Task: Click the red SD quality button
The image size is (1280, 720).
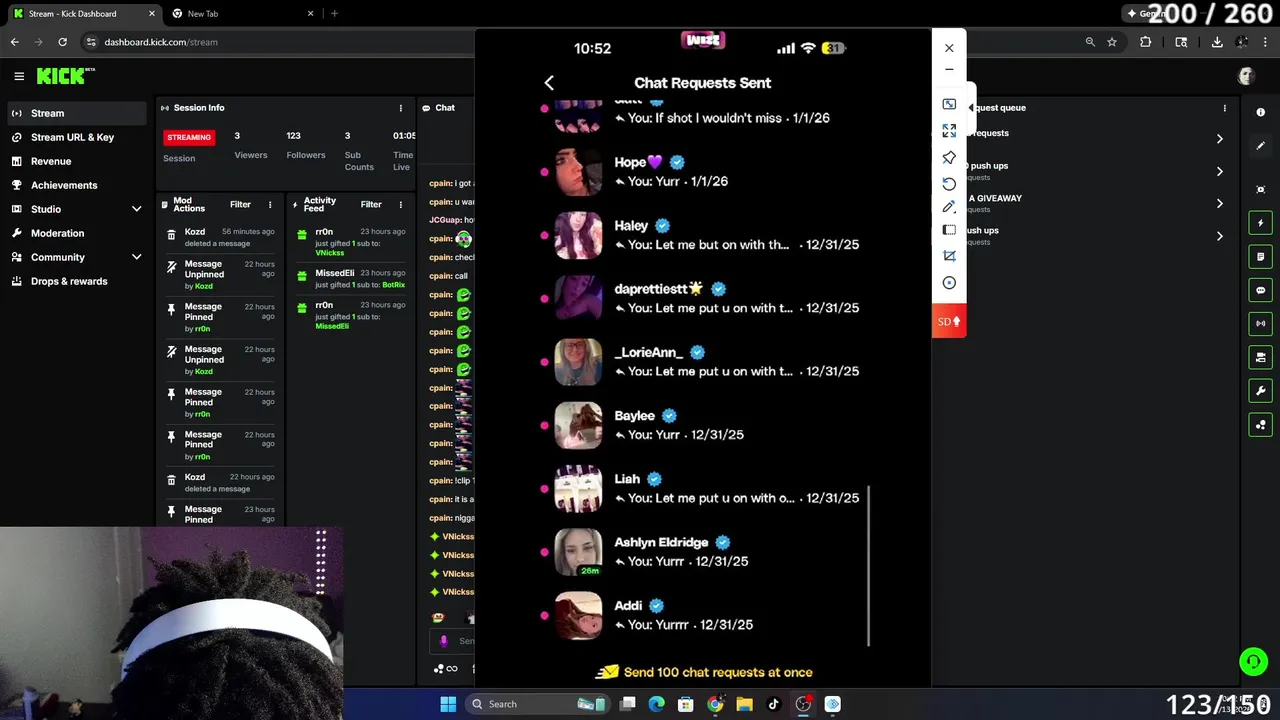Action: point(949,321)
